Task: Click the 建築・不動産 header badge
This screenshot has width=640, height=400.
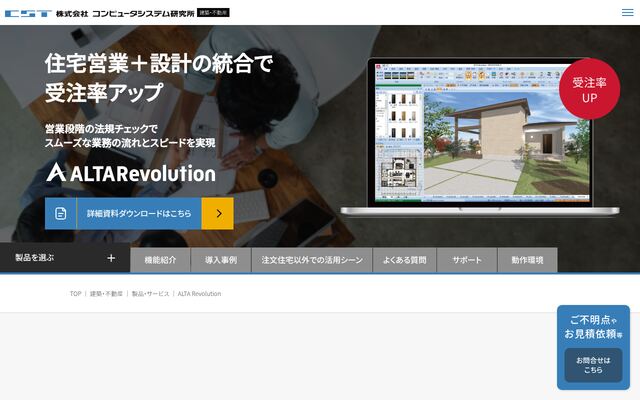Action: [213, 13]
